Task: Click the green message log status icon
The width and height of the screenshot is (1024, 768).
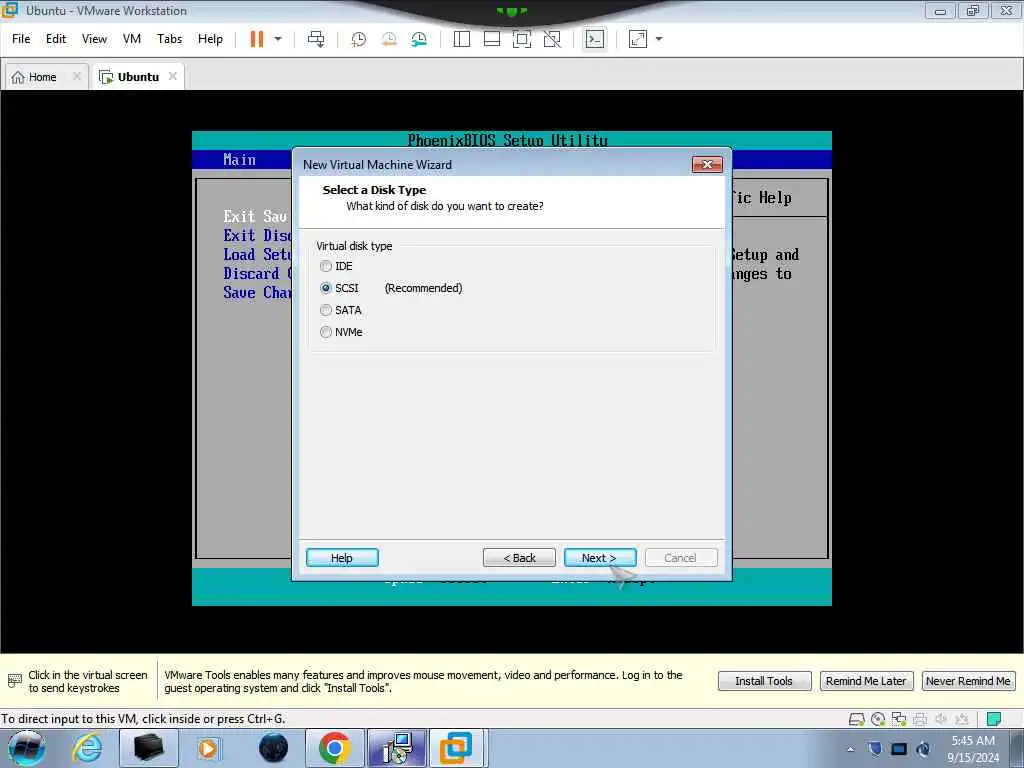Action: pos(994,719)
